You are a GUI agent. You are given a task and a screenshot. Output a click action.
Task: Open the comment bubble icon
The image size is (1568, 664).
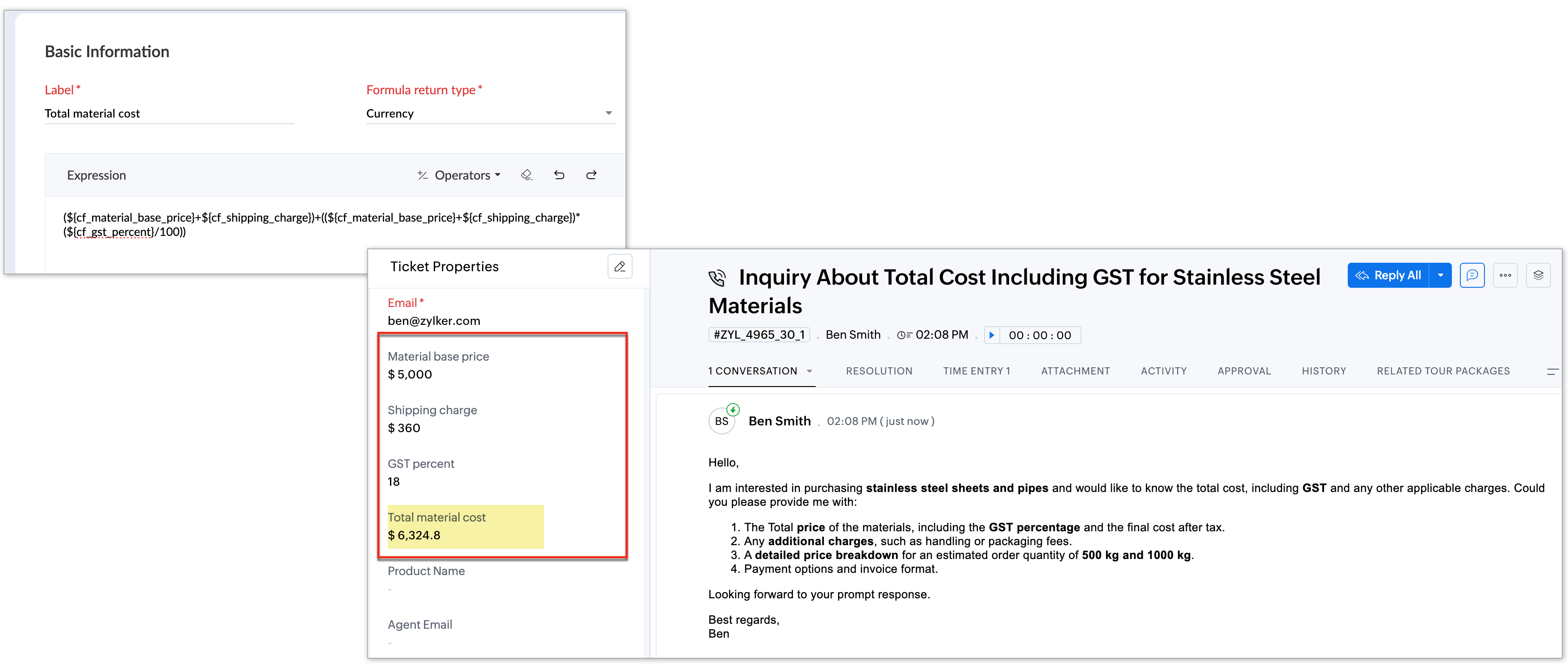pos(1472,275)
